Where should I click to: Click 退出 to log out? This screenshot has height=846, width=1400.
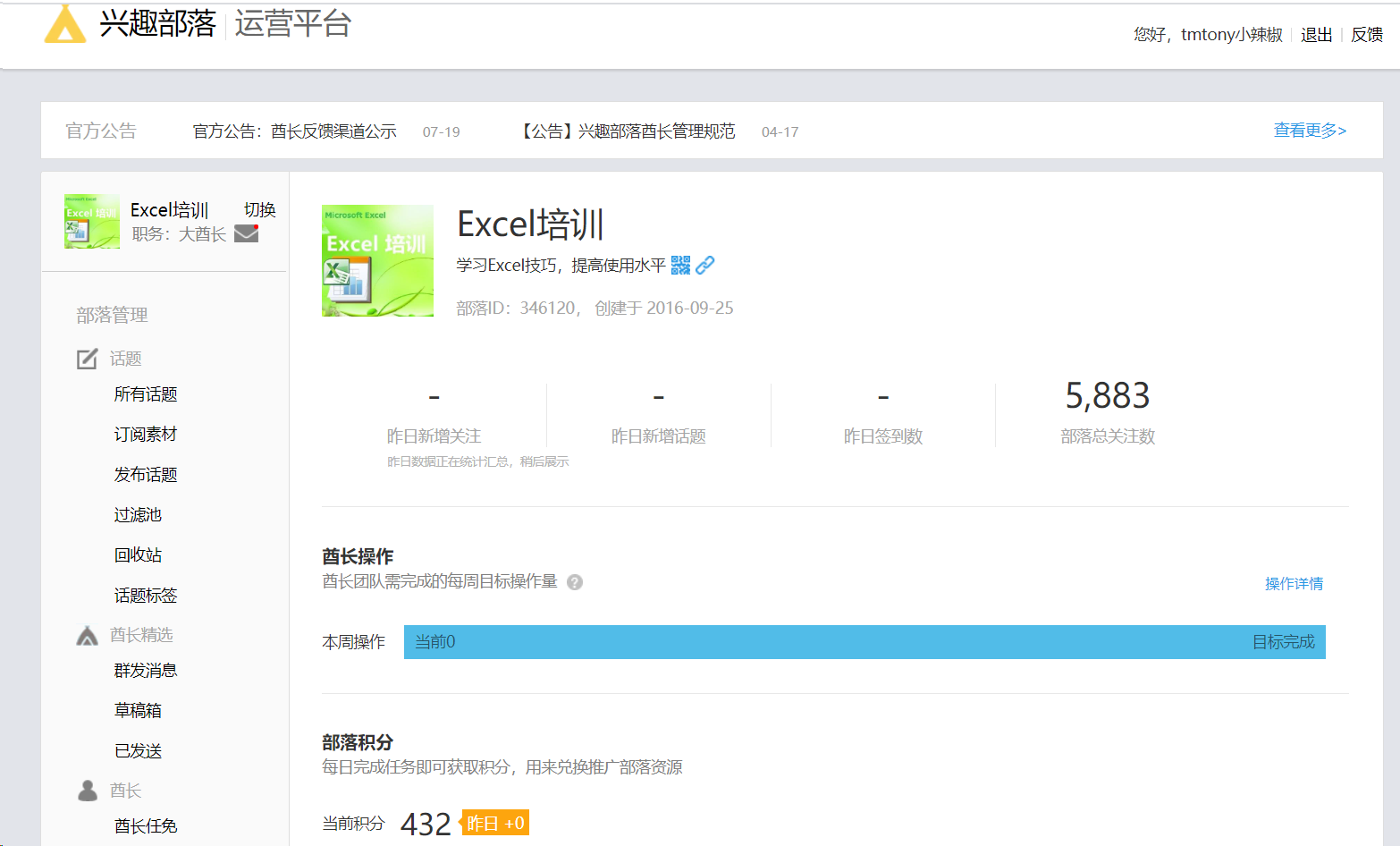click(1317, 34)
